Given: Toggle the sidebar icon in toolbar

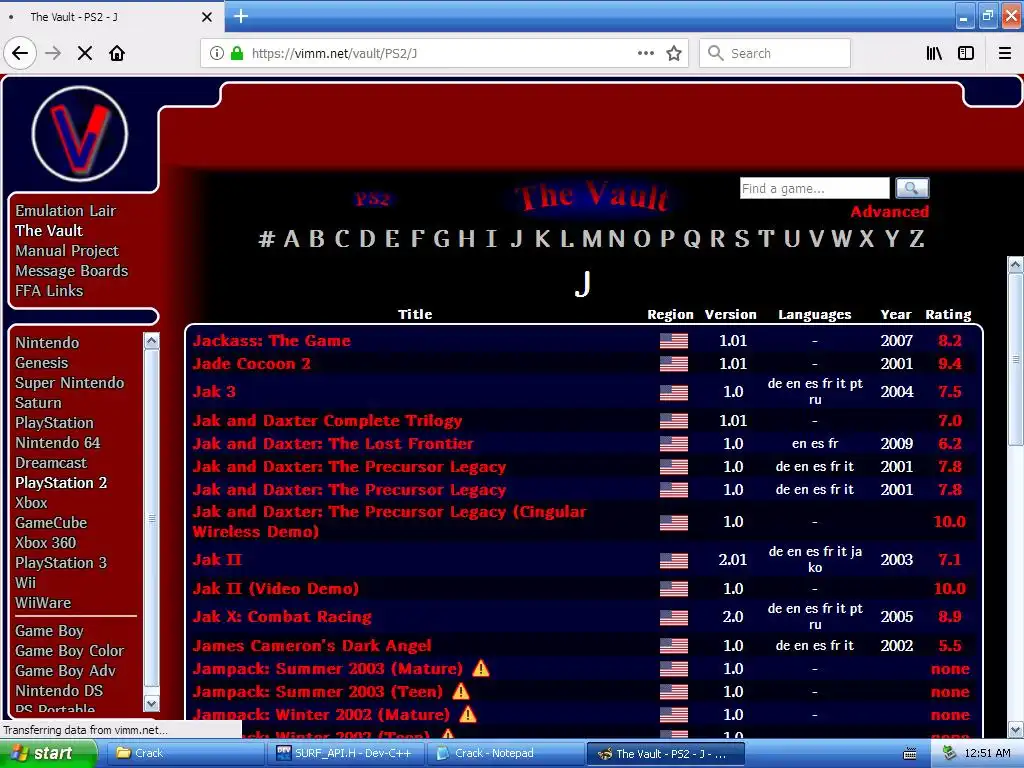Looking at the screenshot, I should 966,53.
